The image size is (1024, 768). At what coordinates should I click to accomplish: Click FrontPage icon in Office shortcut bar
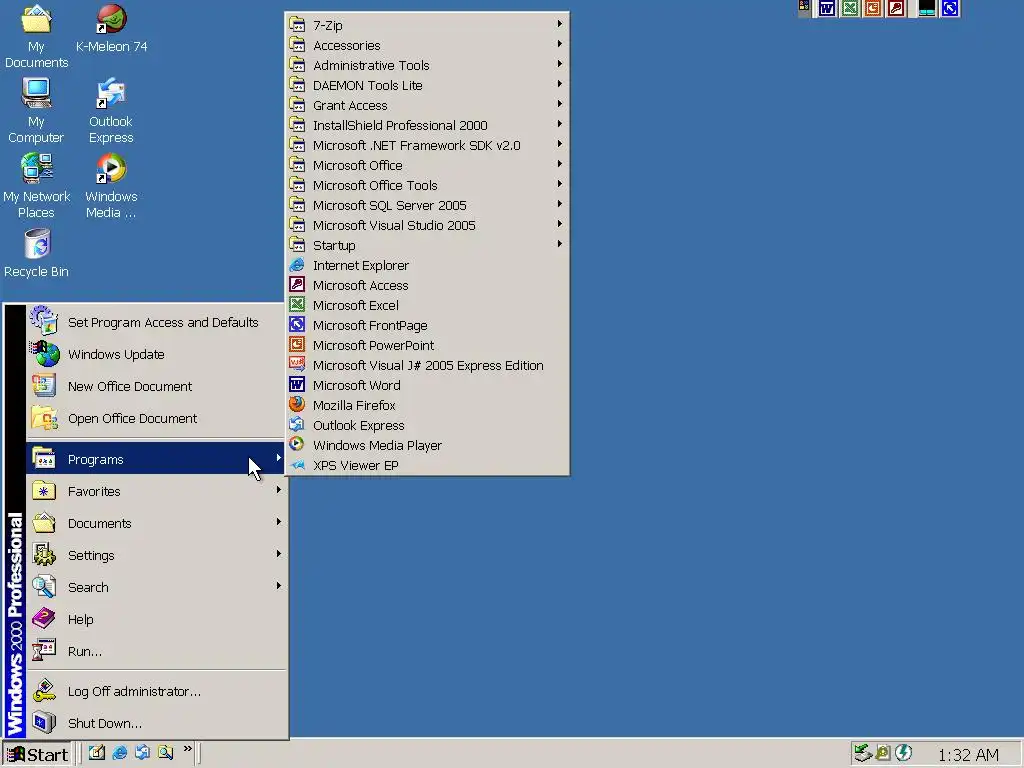tap(950, 8)
